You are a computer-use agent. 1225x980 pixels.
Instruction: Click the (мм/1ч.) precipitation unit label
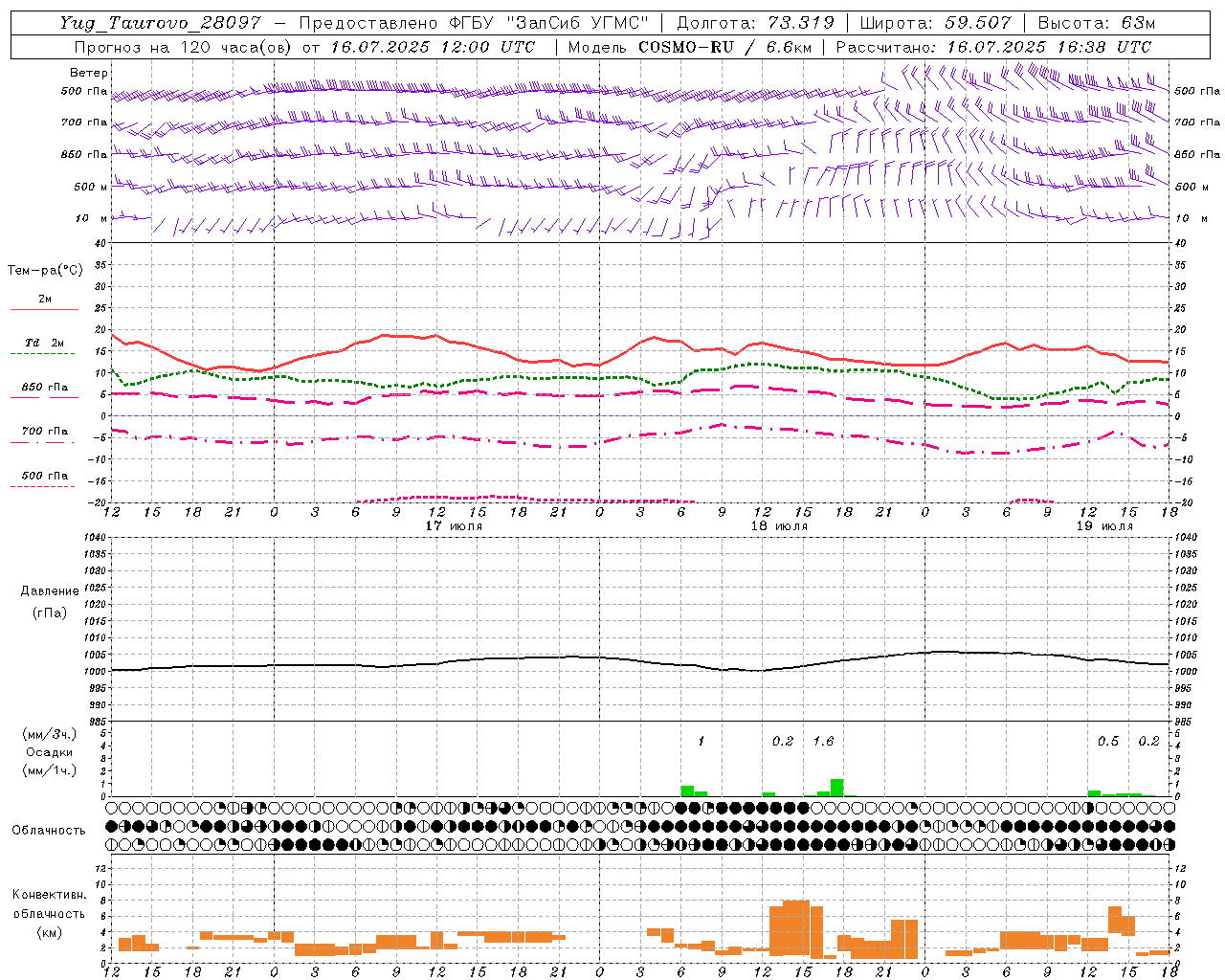pyautogui.click(x=50, y=769)
